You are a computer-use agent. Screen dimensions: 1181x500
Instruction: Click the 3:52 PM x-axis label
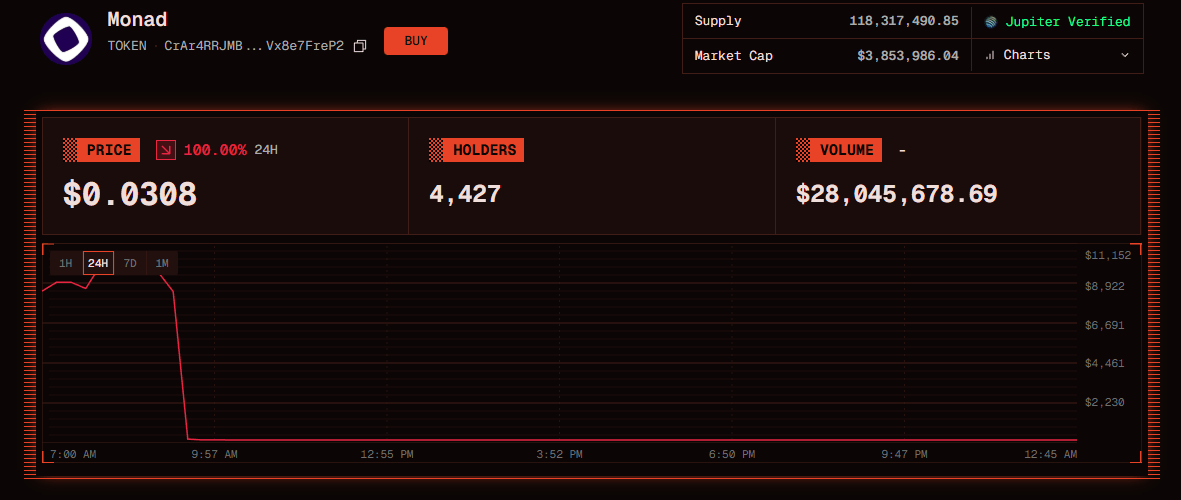[560, 455]
